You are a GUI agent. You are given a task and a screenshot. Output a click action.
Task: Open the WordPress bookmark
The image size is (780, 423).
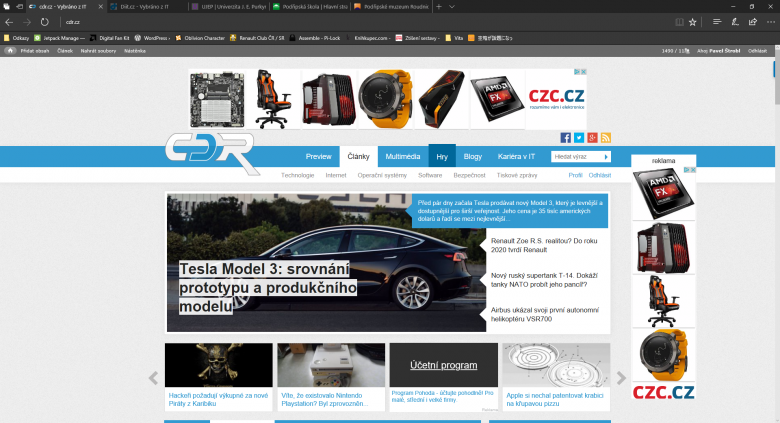(x=152, y=38)
